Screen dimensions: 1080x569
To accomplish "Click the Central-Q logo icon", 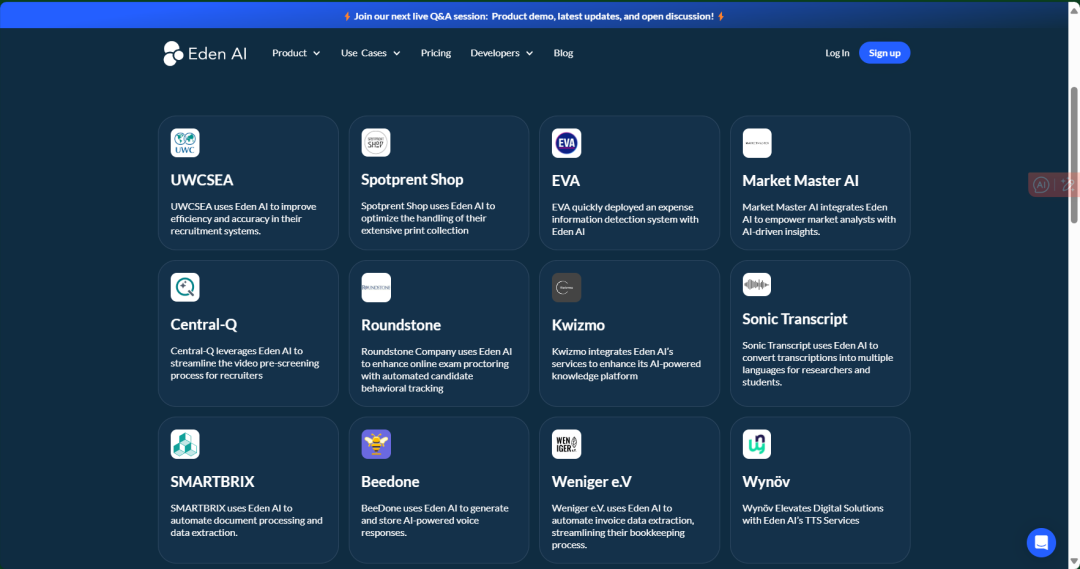I will (185, 287).
